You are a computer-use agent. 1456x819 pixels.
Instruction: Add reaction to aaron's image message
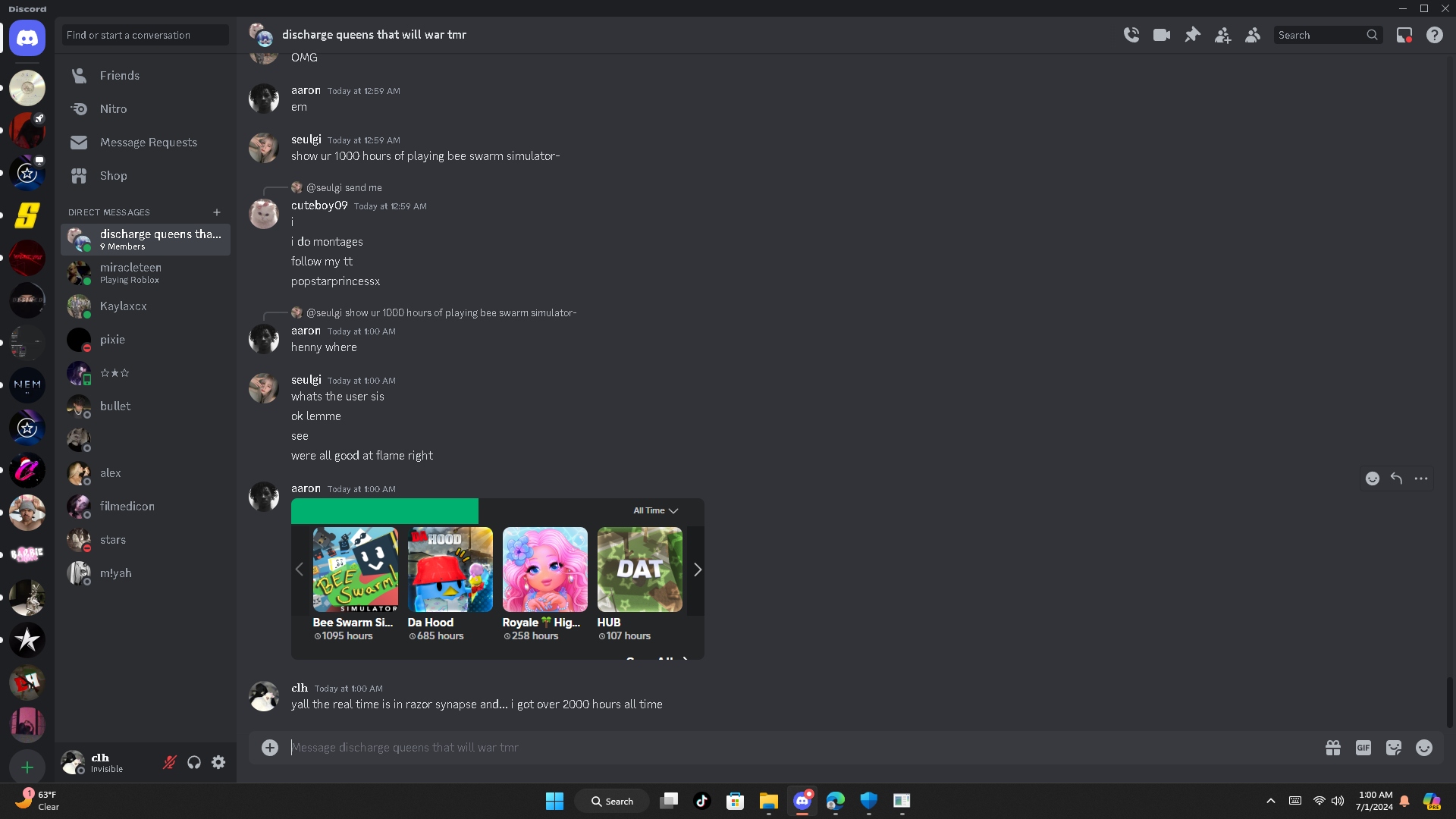[1373, 479]
